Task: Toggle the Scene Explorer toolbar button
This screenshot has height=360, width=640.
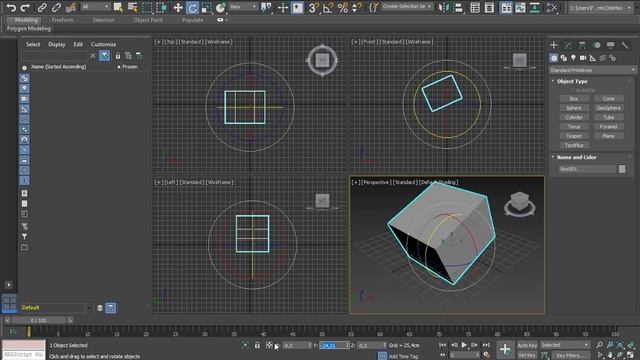Action: (475, 7)
